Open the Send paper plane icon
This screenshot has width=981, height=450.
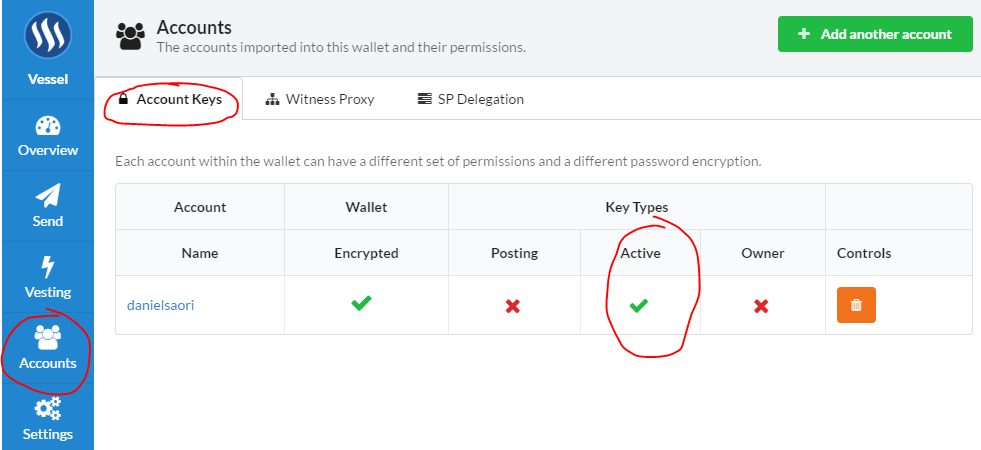click(47, 195)
